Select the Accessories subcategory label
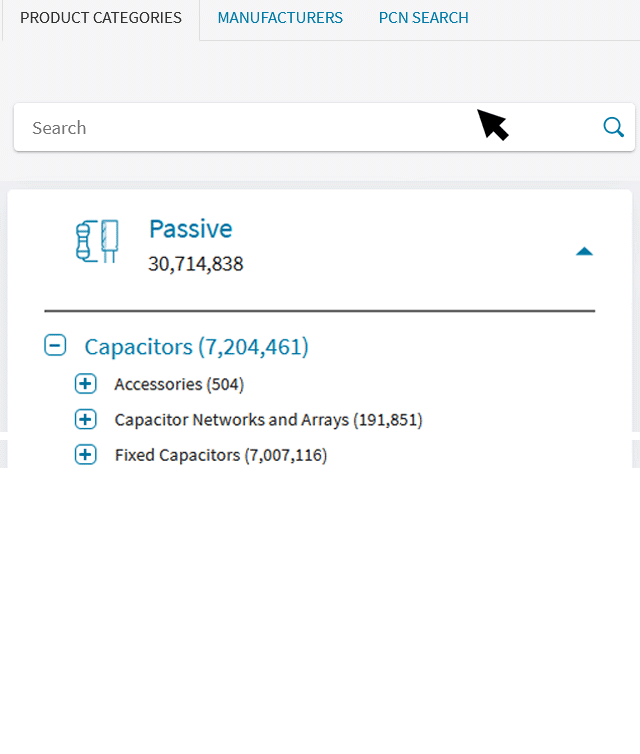Screen dimensions: 640x754 point(158,384)
